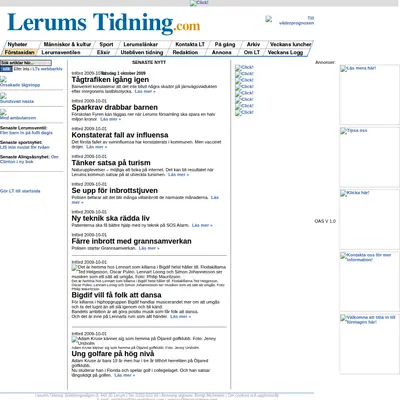The width and height of the screenshot is (400, 400).
Task: Switch to the Människor & kultur tab
Action: pos(67,44)
